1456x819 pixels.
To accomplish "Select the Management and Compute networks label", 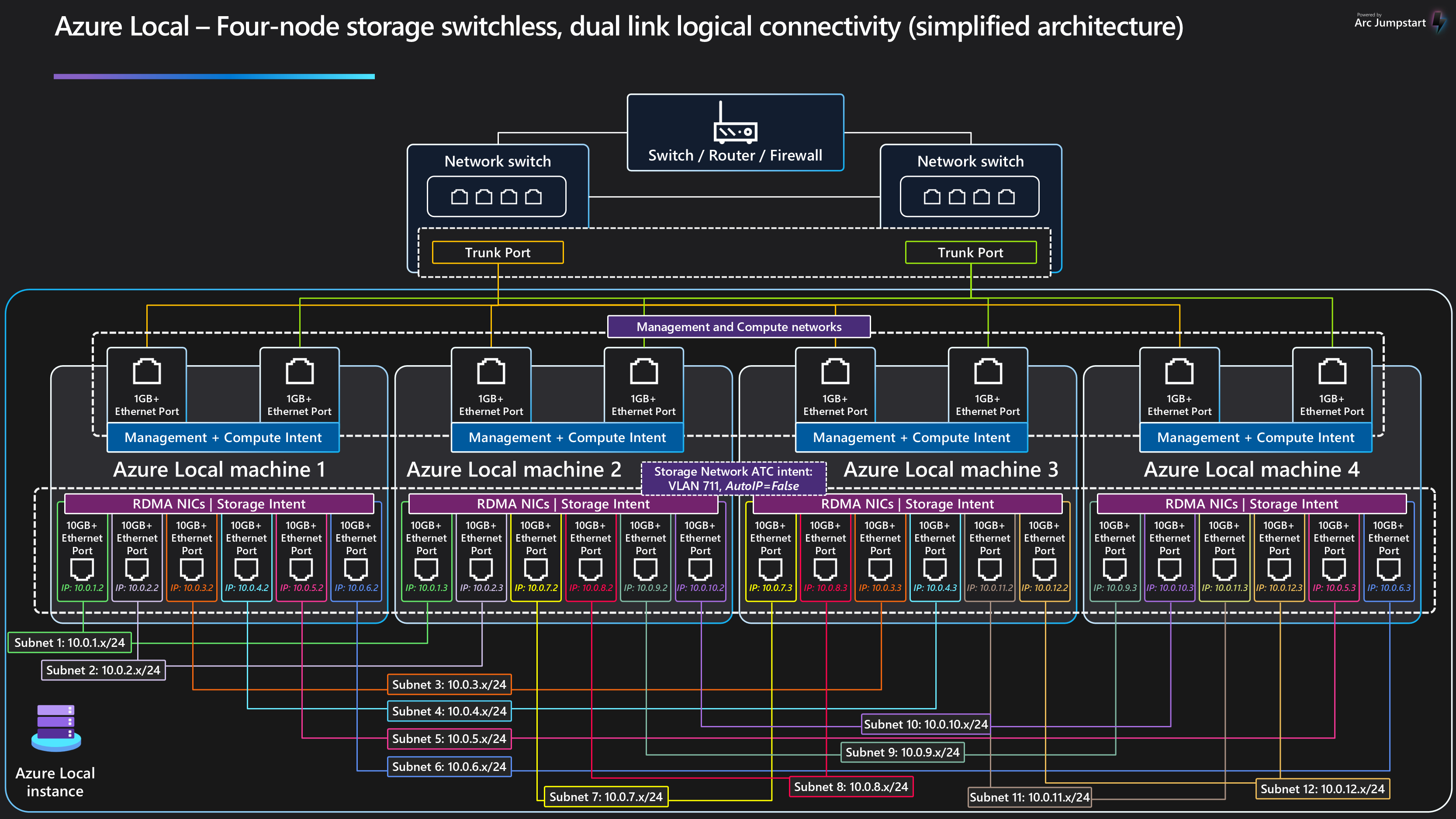I will (738, 327).
